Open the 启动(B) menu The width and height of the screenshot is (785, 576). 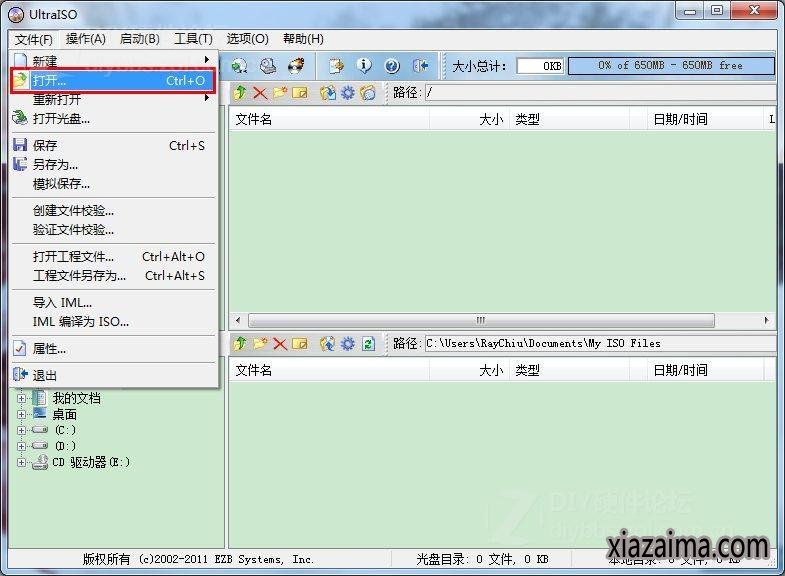(140, 39)
